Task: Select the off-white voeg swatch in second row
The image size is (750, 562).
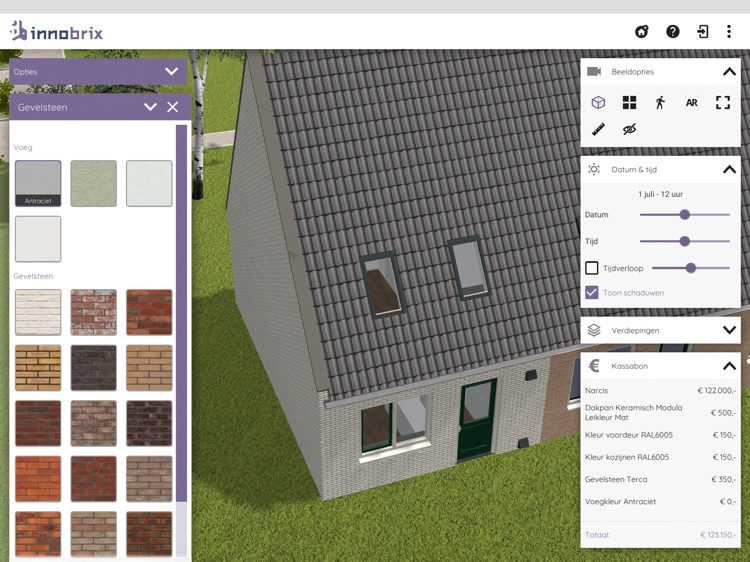Action: coord(38,239)
